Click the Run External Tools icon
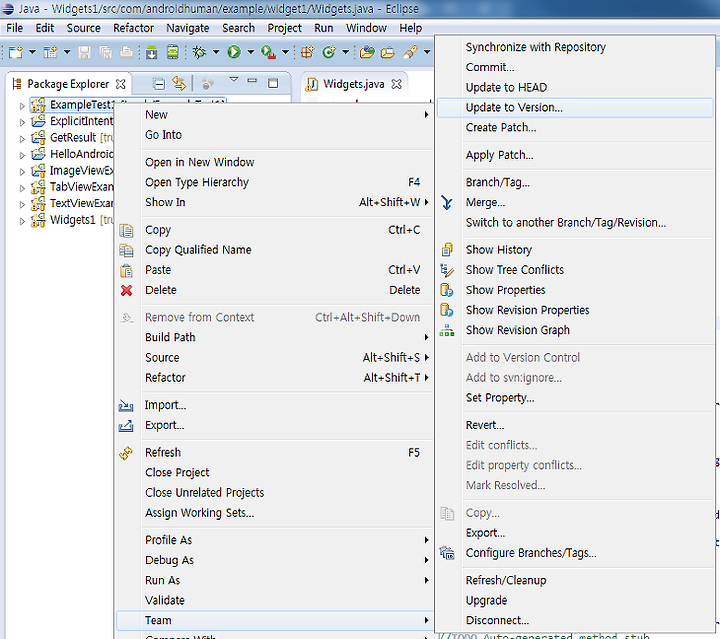 click(x=268, y=52)
